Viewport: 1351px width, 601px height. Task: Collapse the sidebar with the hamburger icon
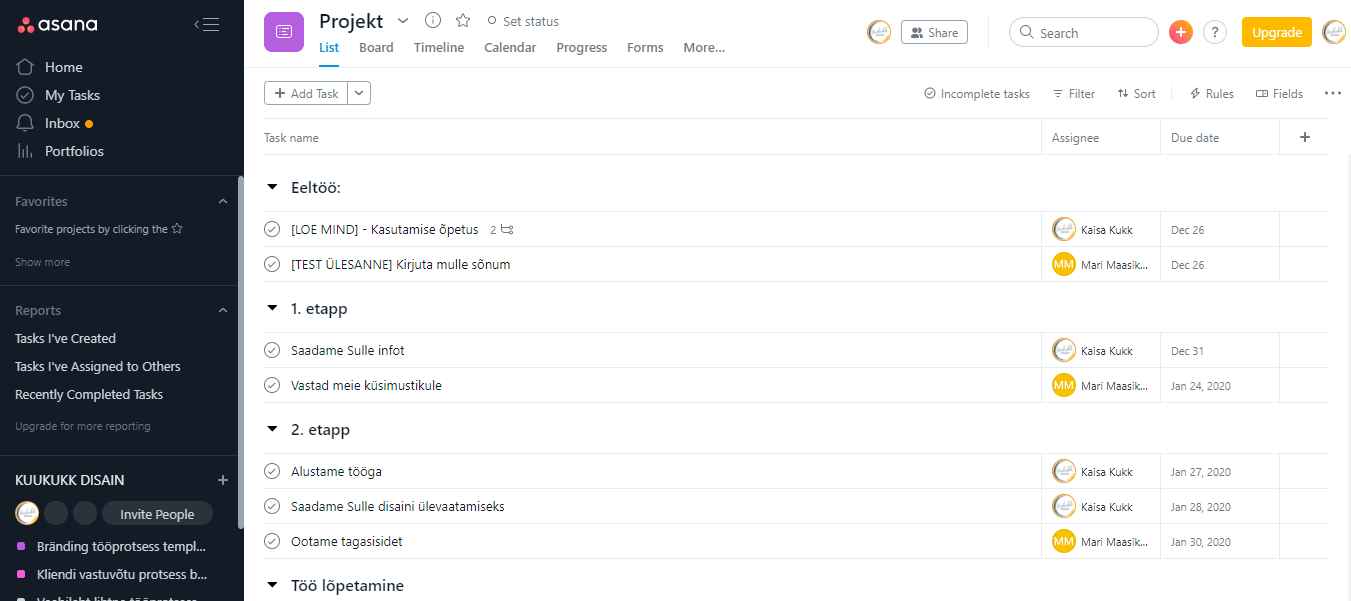click(207, 25)
